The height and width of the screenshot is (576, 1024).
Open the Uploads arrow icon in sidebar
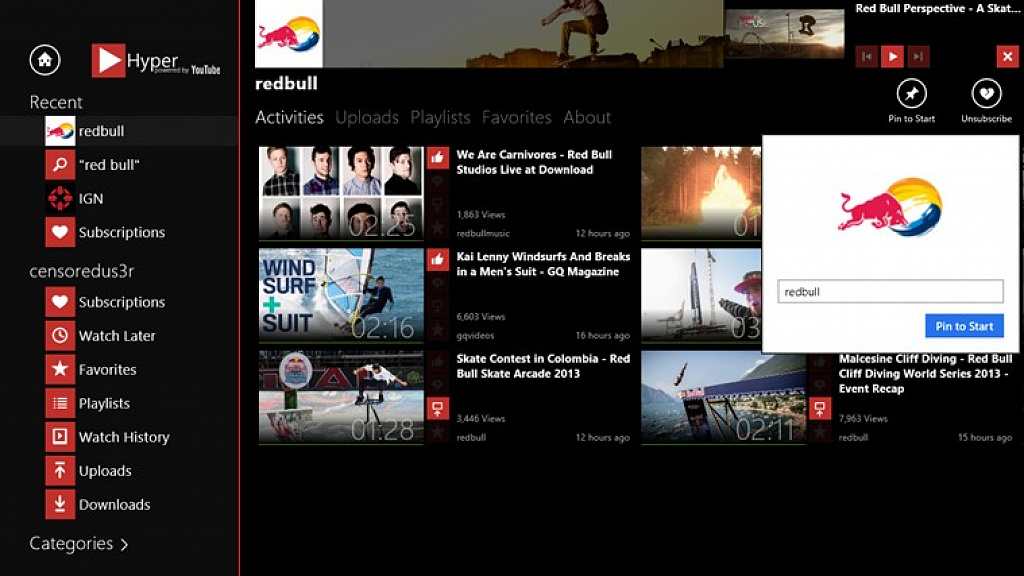click(60, 470)
